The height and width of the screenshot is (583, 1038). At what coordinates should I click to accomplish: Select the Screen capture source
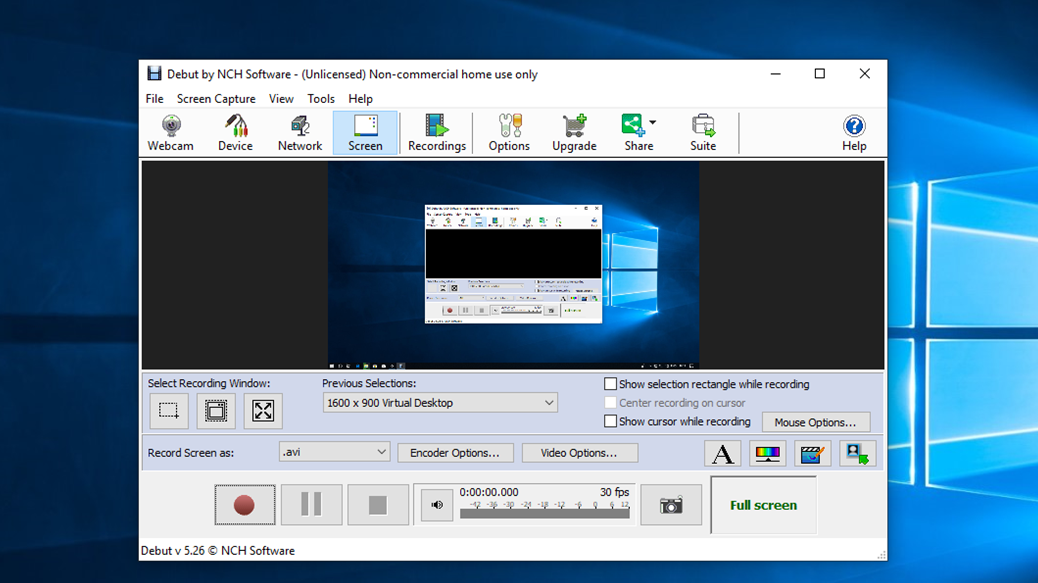(x=365, y=133)
